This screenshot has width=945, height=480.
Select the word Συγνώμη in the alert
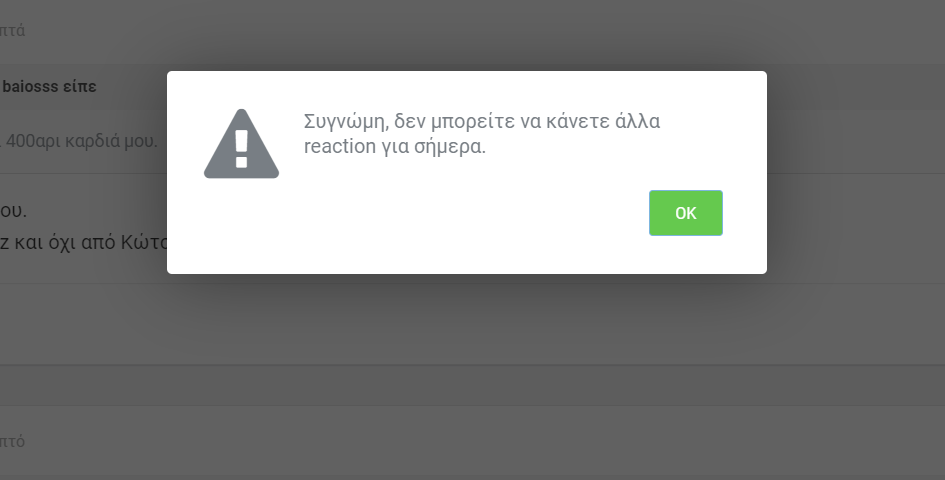click(x=344, y=122)
